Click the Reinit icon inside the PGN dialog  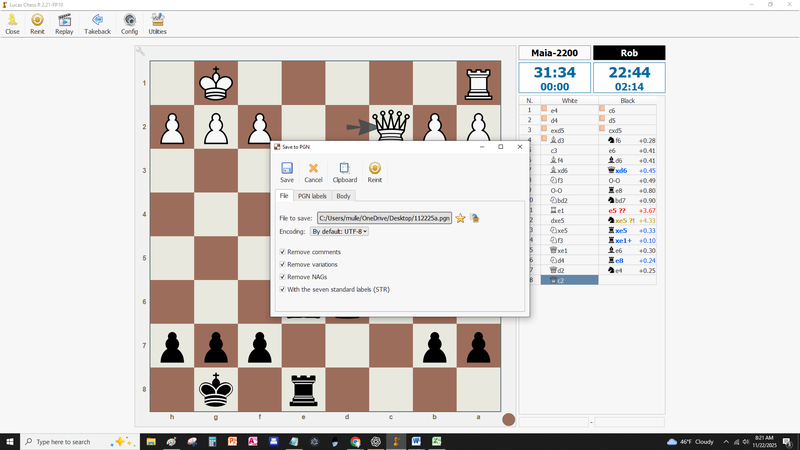click(x=375, y=172)
